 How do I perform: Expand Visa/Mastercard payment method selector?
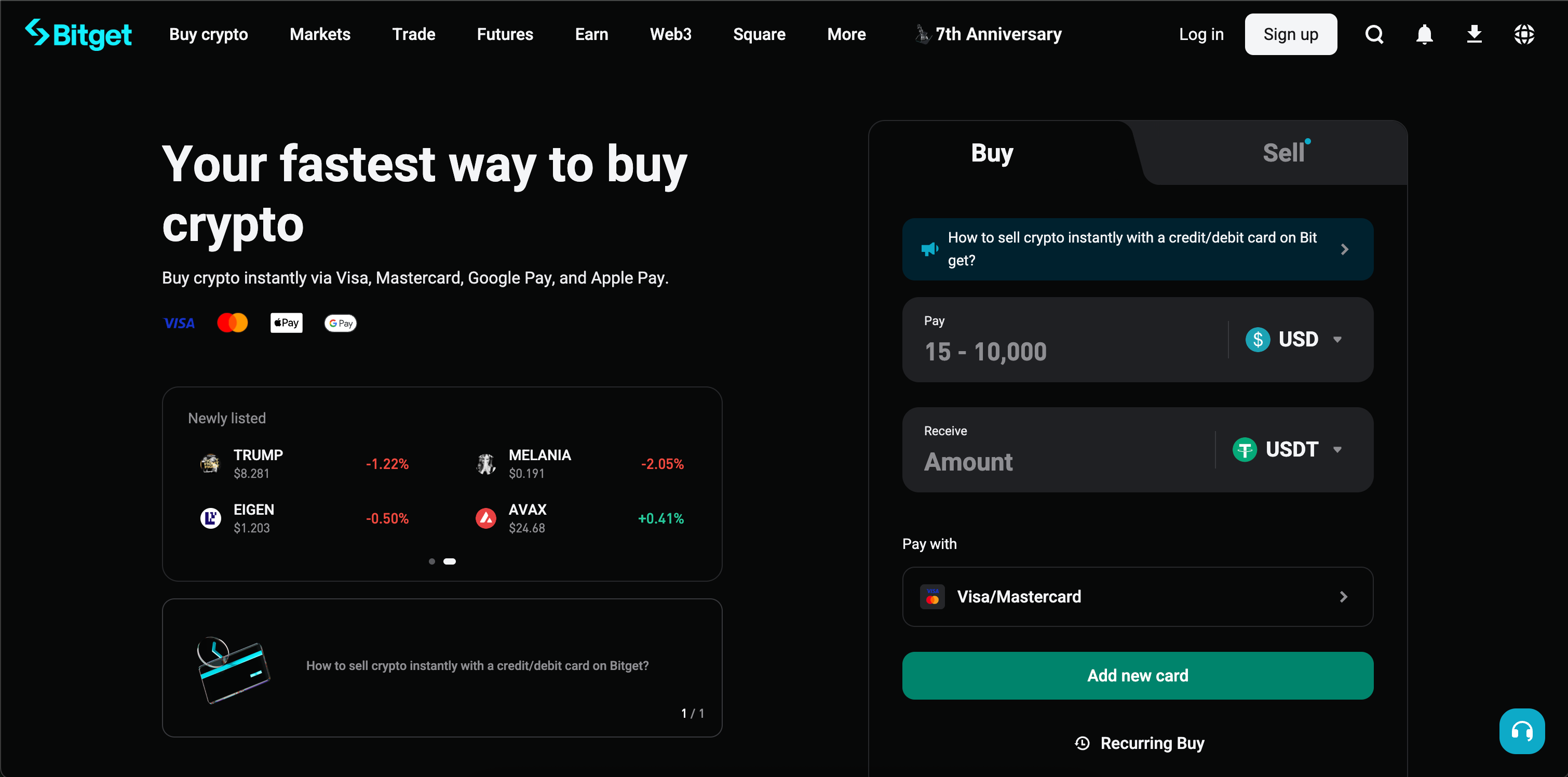pyautogui.click(x=1137, y=597)
